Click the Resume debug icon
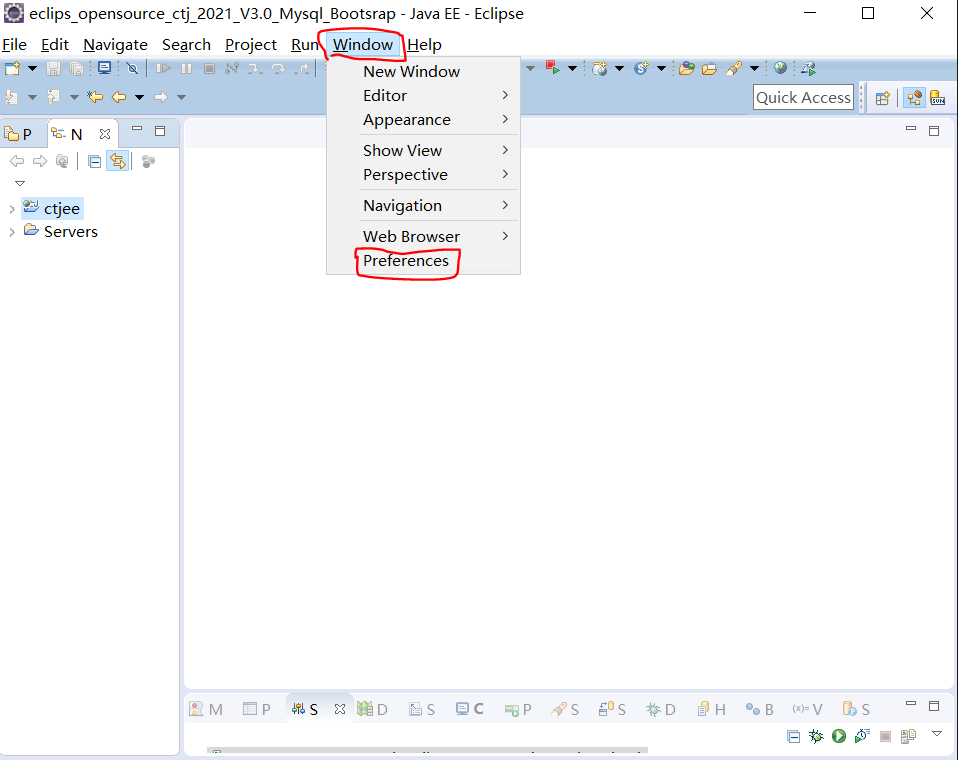 point(163,68)
